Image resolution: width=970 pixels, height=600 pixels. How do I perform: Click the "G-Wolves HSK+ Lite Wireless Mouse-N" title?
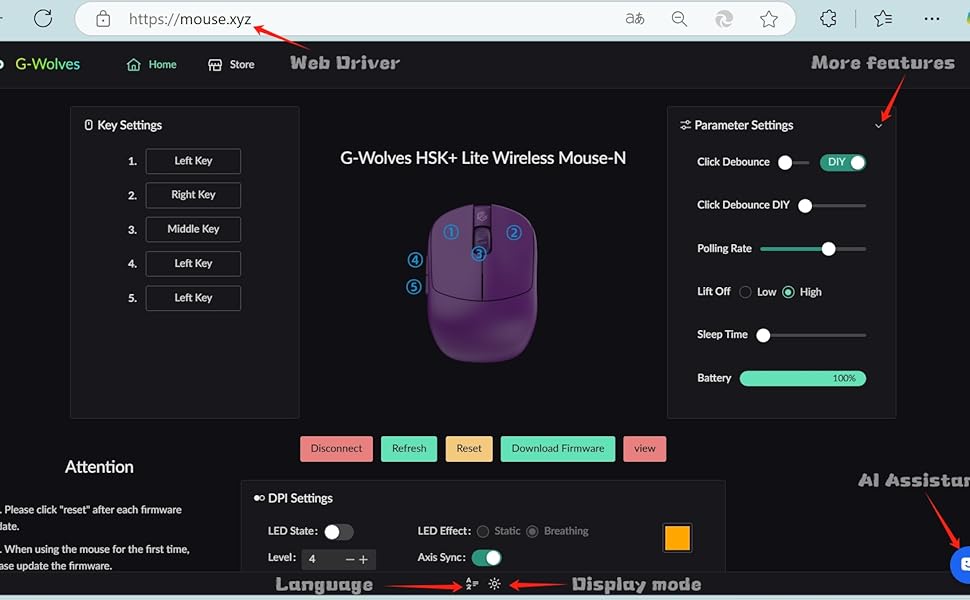click(483, 158)
